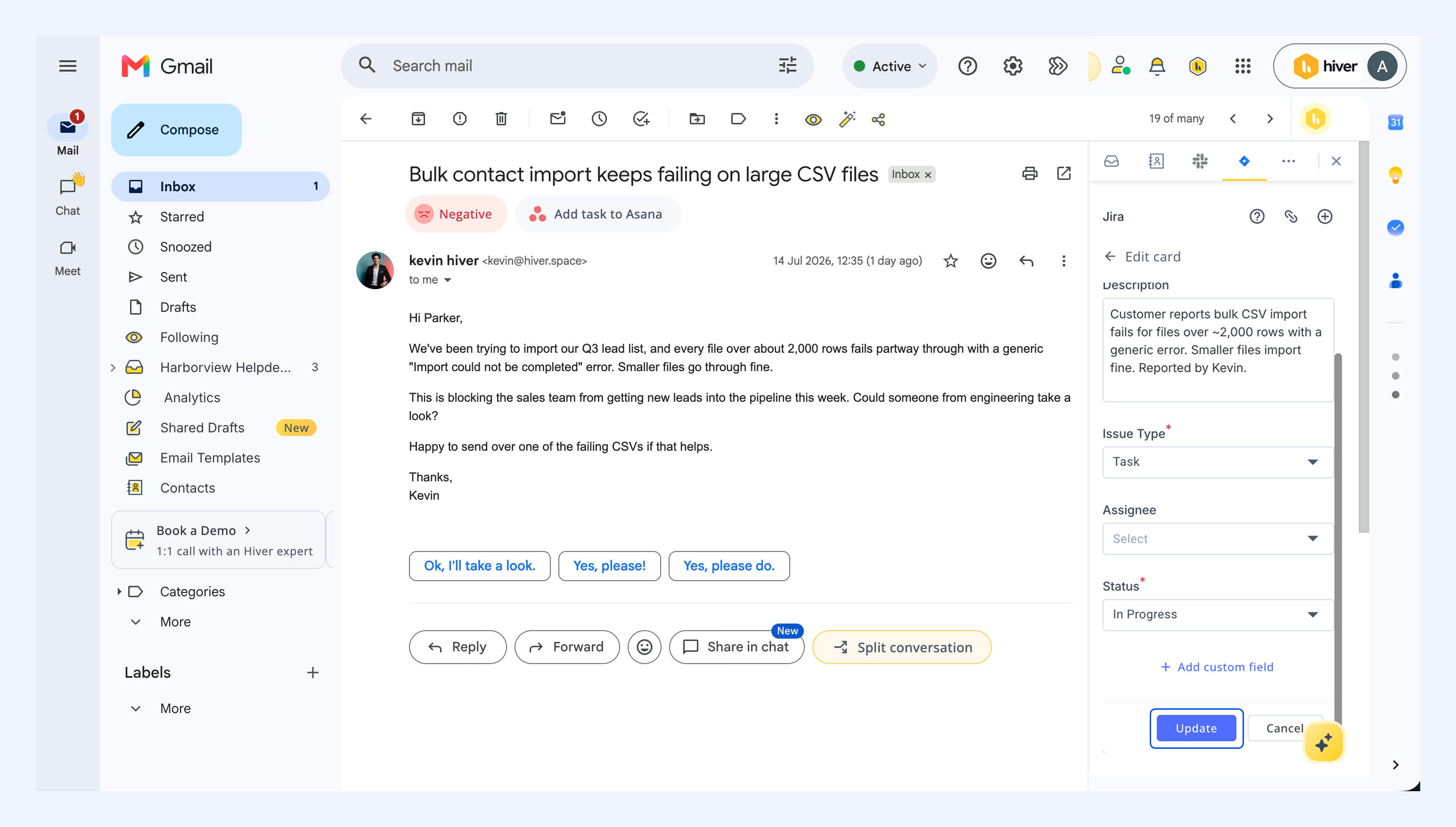Click the Split conversation button
This screenshot has width=1456, height=827.
coord(901,647)
